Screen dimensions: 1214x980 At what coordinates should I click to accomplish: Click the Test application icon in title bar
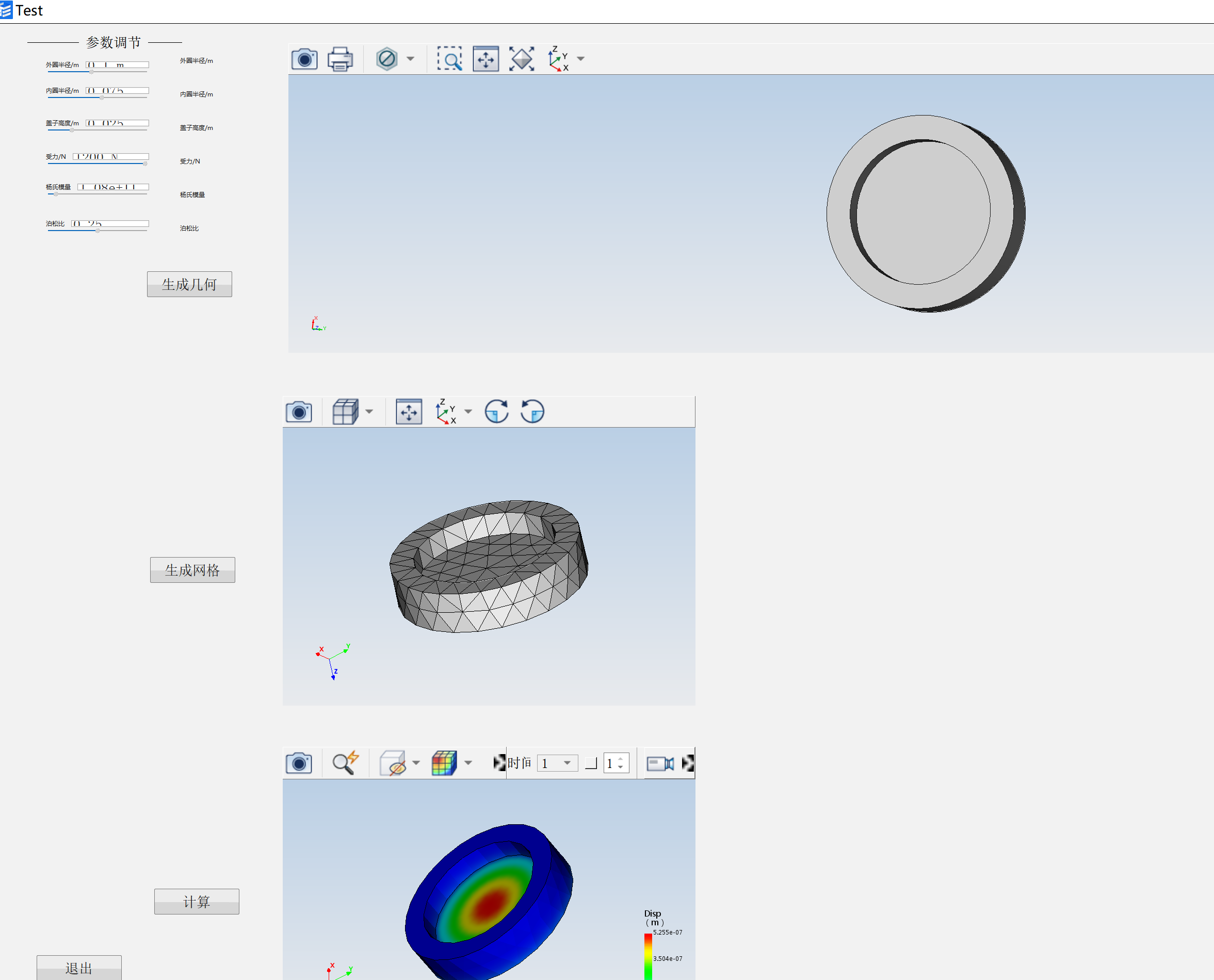[6, 10]
